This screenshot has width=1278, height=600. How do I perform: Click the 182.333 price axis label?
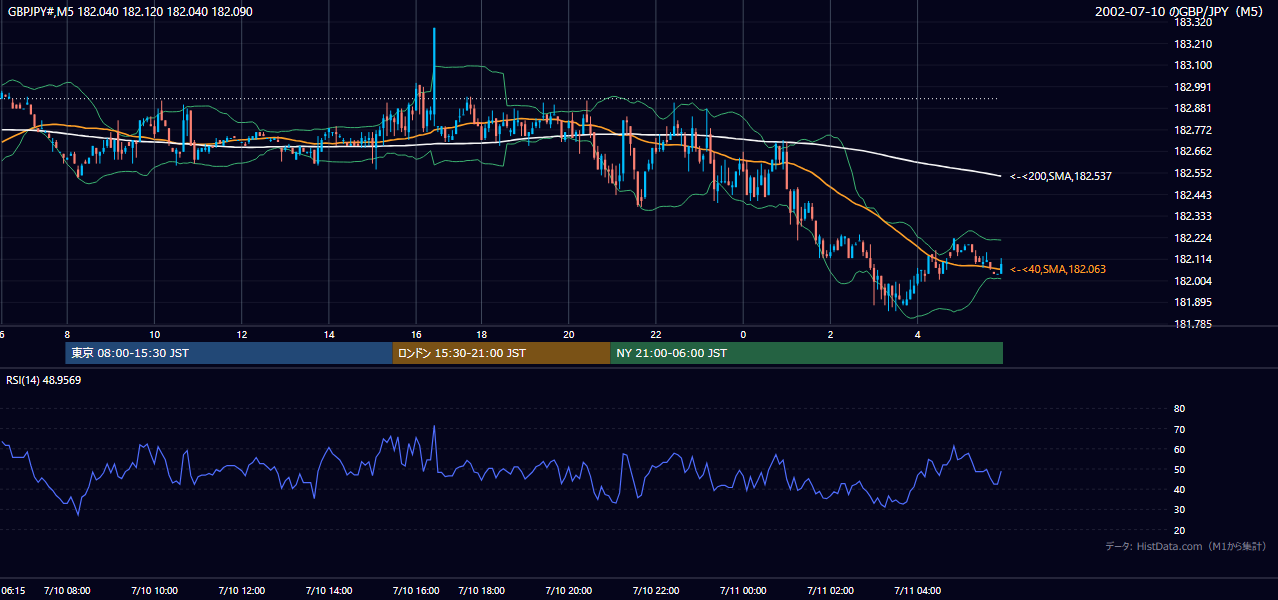(x=1192, y=216)
